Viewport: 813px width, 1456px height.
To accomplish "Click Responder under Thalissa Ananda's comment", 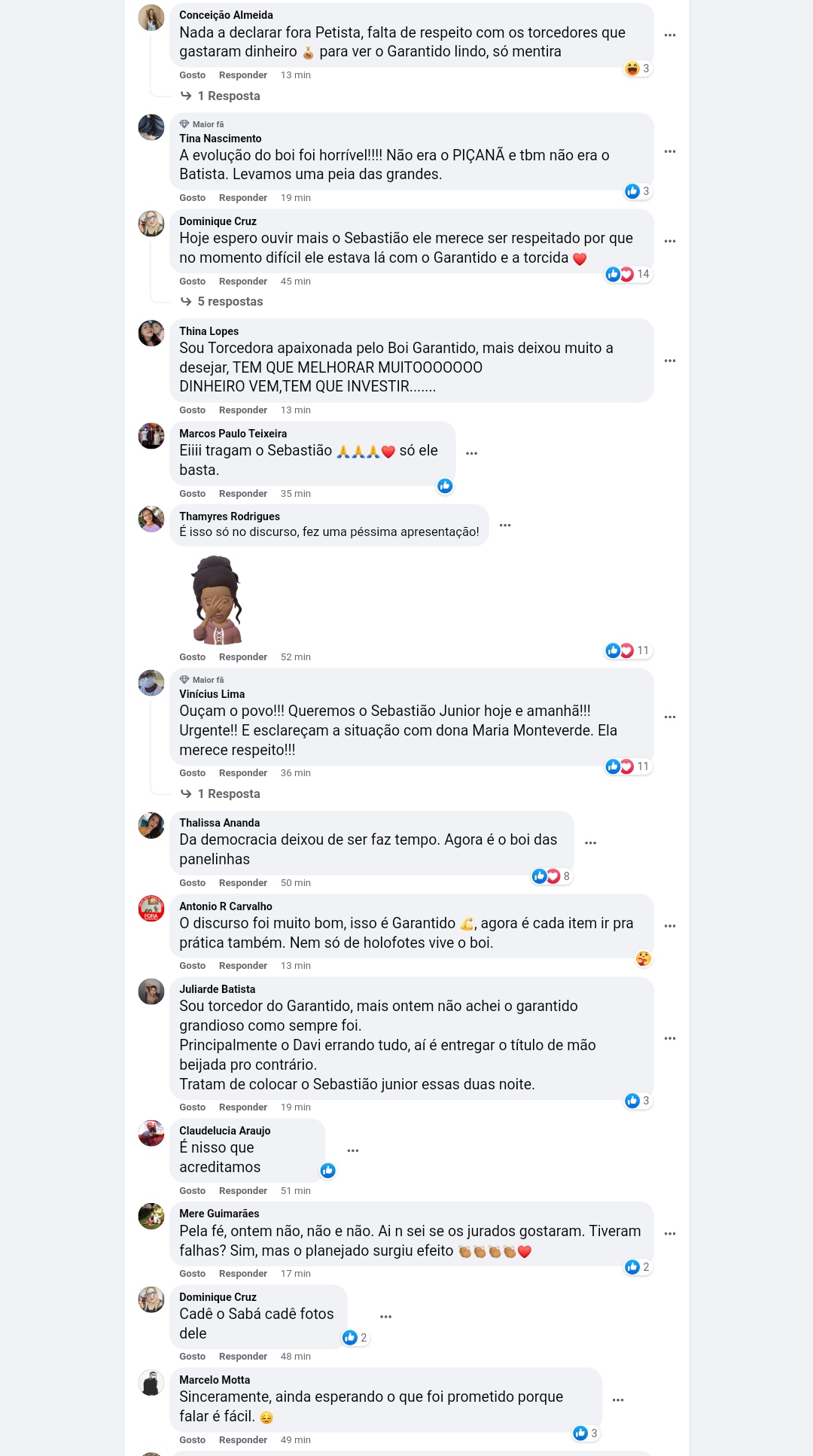I will tap(243, 883).
